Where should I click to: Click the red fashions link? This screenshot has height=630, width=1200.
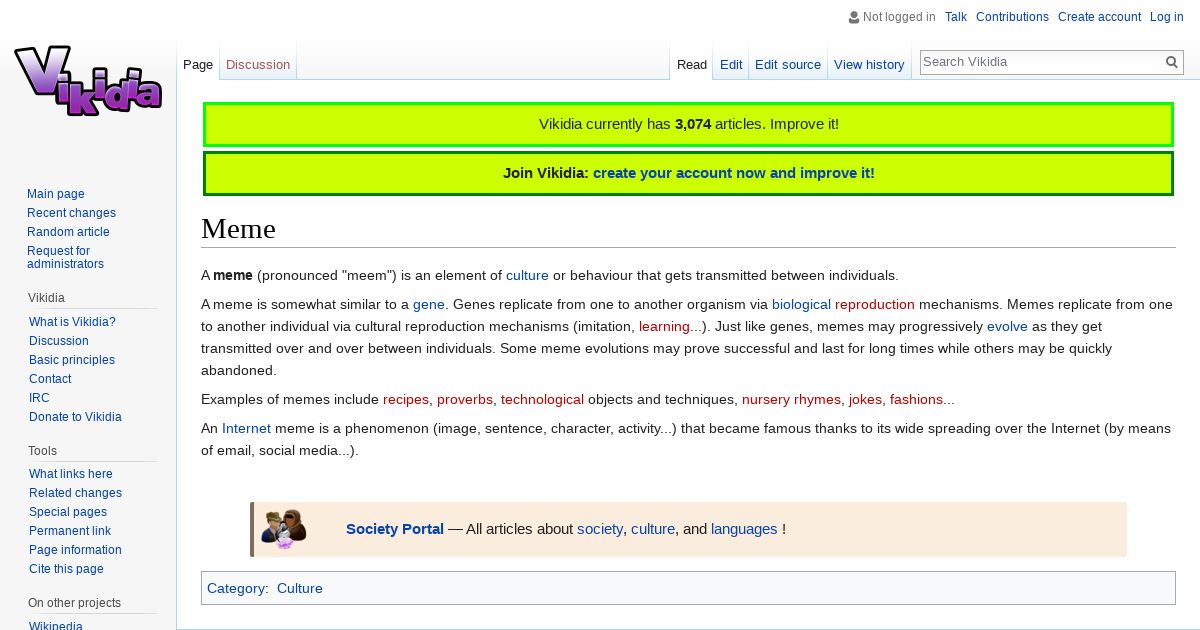click(x=916, y=399)
